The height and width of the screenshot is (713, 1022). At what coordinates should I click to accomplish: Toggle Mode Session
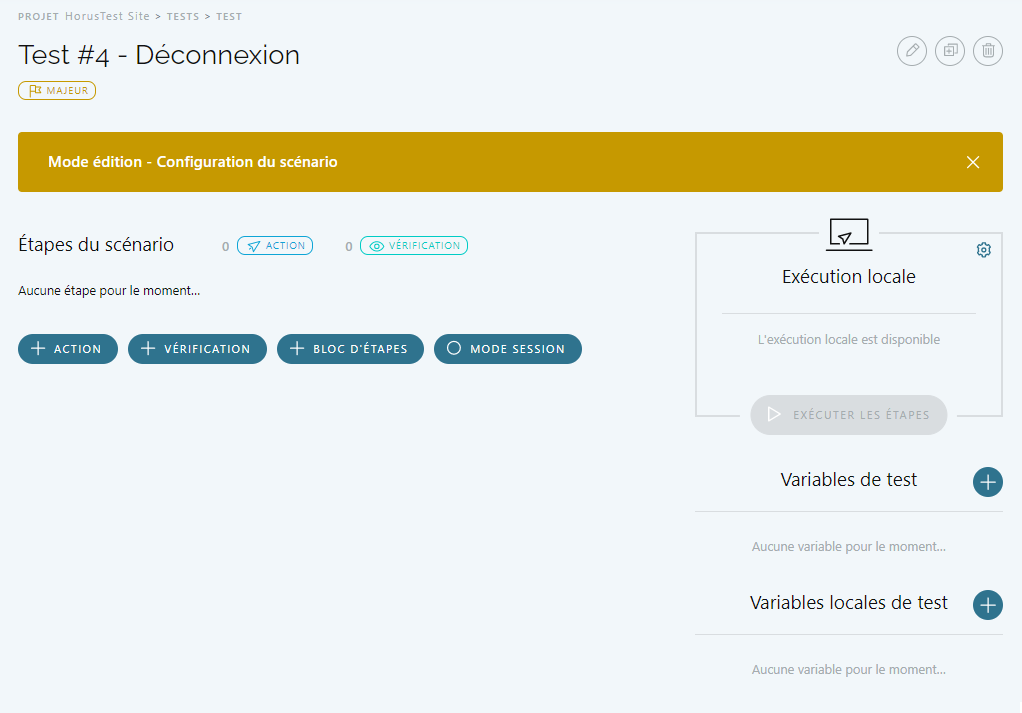pyautogui.click(x=507, y=349)
